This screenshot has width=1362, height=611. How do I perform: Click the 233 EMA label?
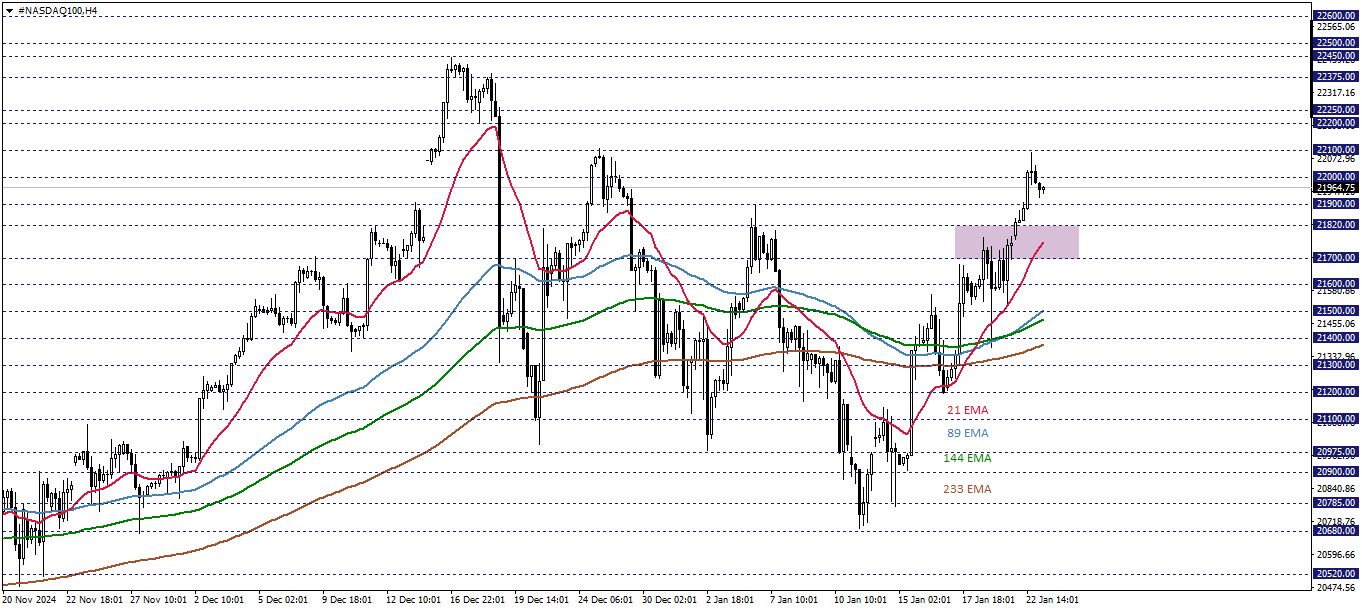967,489
